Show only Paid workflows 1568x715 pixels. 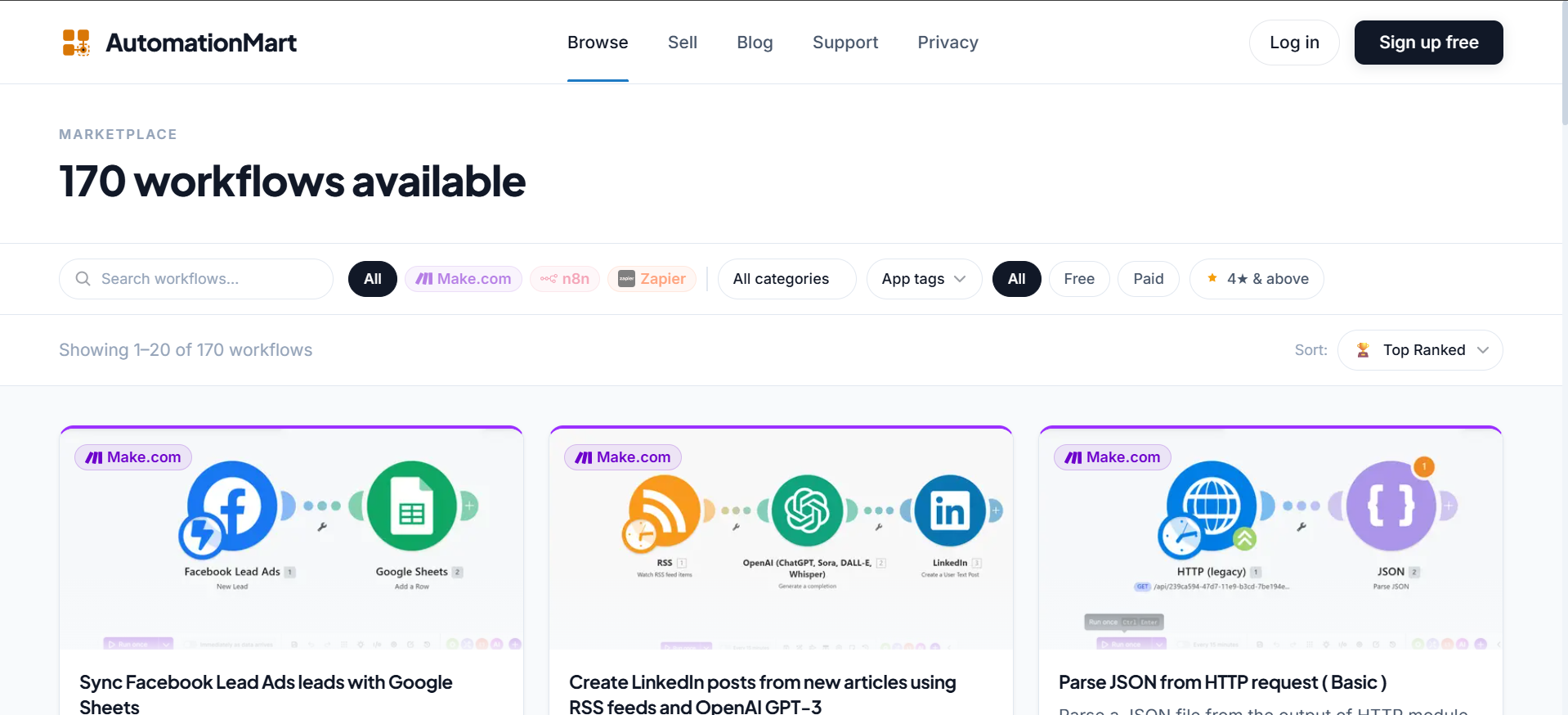point(1149,279)
